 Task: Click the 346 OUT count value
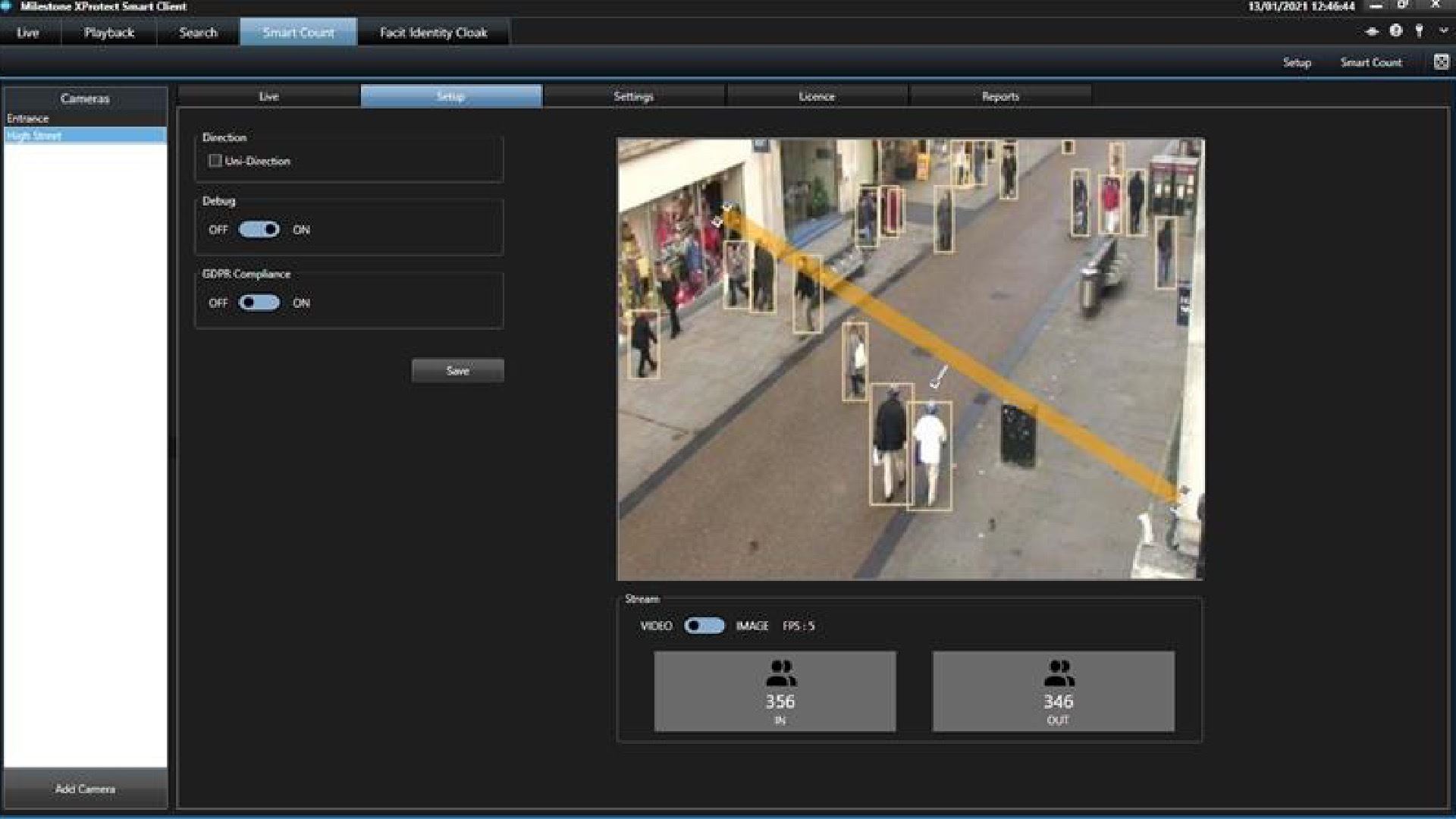(x=1059, y=702)
